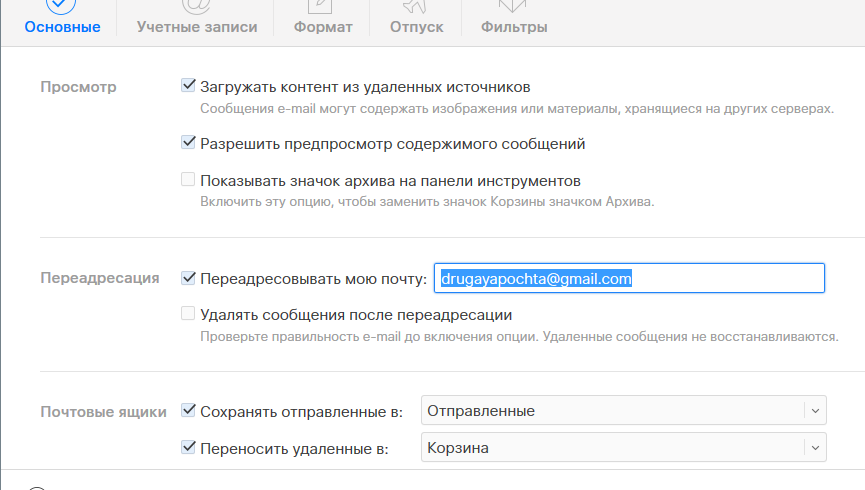Click the label Удалять сообщения после переадресации
The height and width of the screenshot is (490, 865).
coord(356,315)
